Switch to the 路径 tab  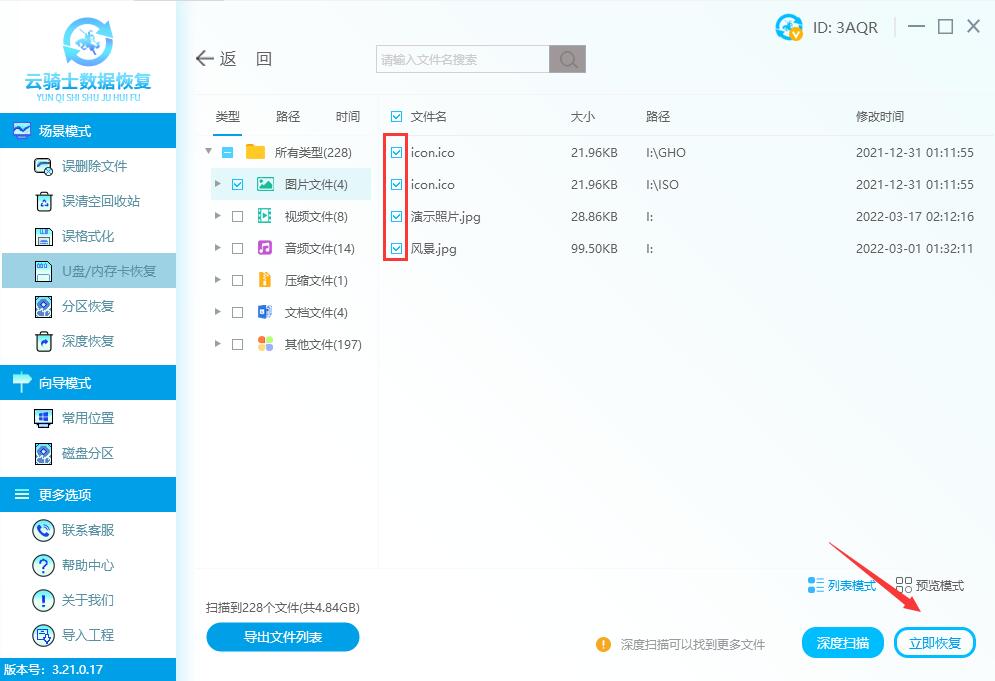[287, 116]
